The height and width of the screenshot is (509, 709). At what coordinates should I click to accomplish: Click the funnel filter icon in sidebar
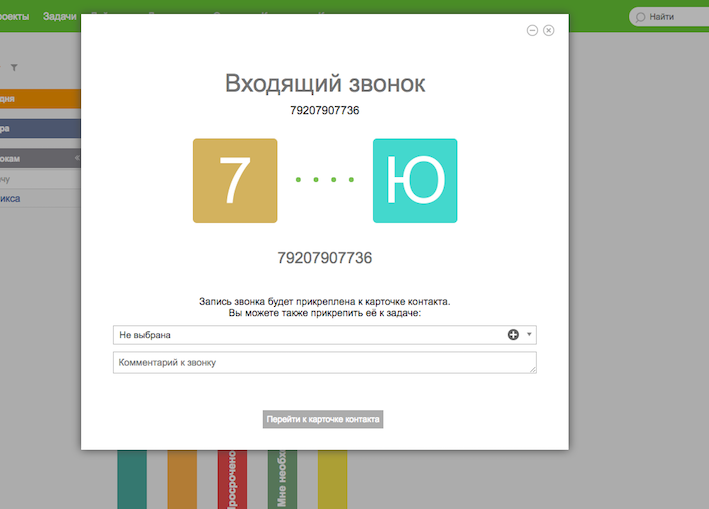pyautogui.click(x=14, y=67)
